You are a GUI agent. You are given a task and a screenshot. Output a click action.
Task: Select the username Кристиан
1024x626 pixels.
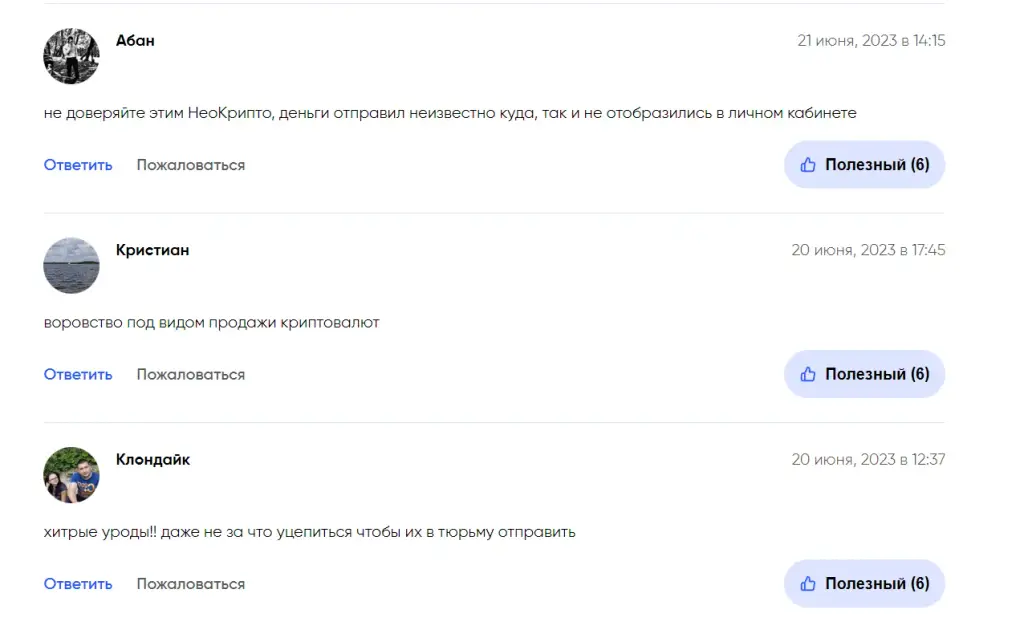pos(152,250)
